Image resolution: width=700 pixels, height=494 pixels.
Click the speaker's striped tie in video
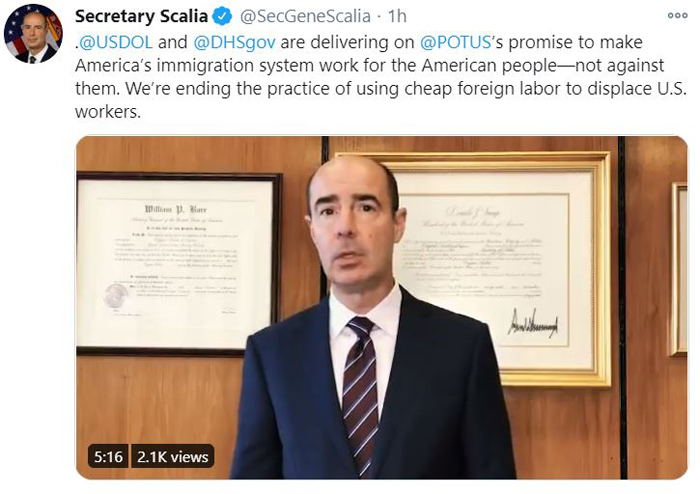point(360,393)
